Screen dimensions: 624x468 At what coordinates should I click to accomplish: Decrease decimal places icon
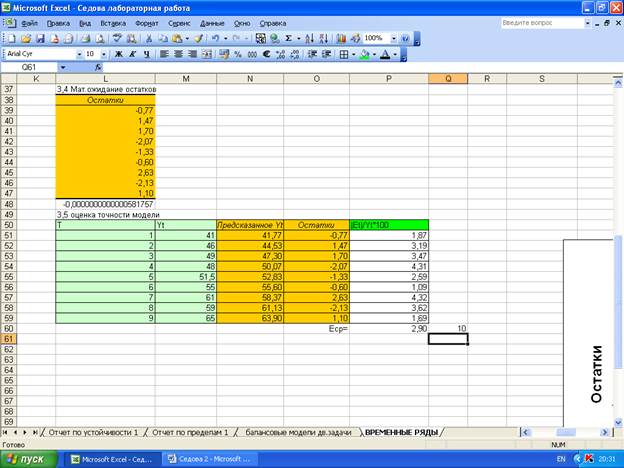click(295, 54)
